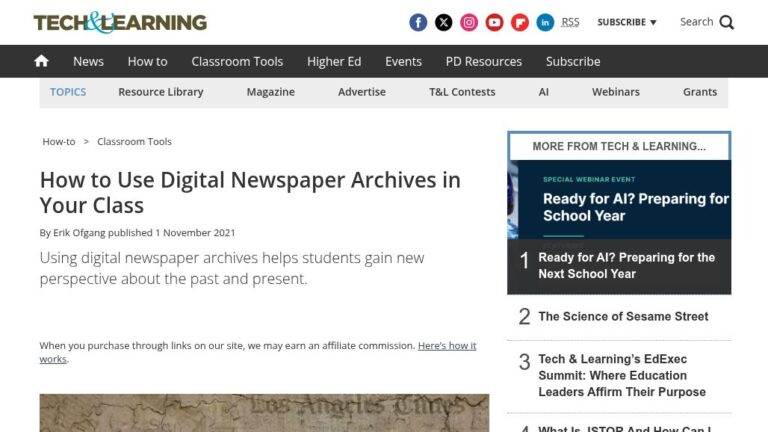Image resolution: width=768 pixels, height=432 pixels.
Task: Open the Instagram social icon
Action: 469,23
